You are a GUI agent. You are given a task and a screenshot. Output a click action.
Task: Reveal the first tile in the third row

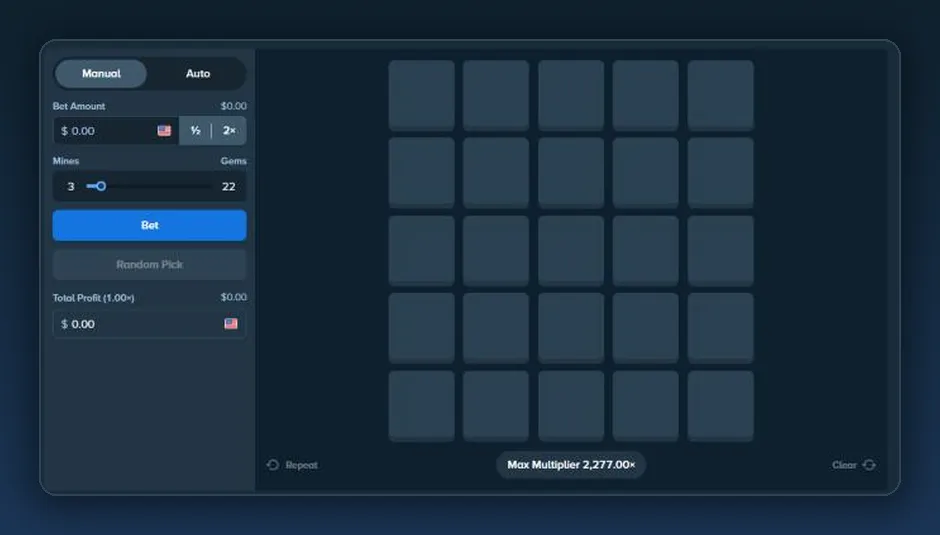click(x=421, y=251)
